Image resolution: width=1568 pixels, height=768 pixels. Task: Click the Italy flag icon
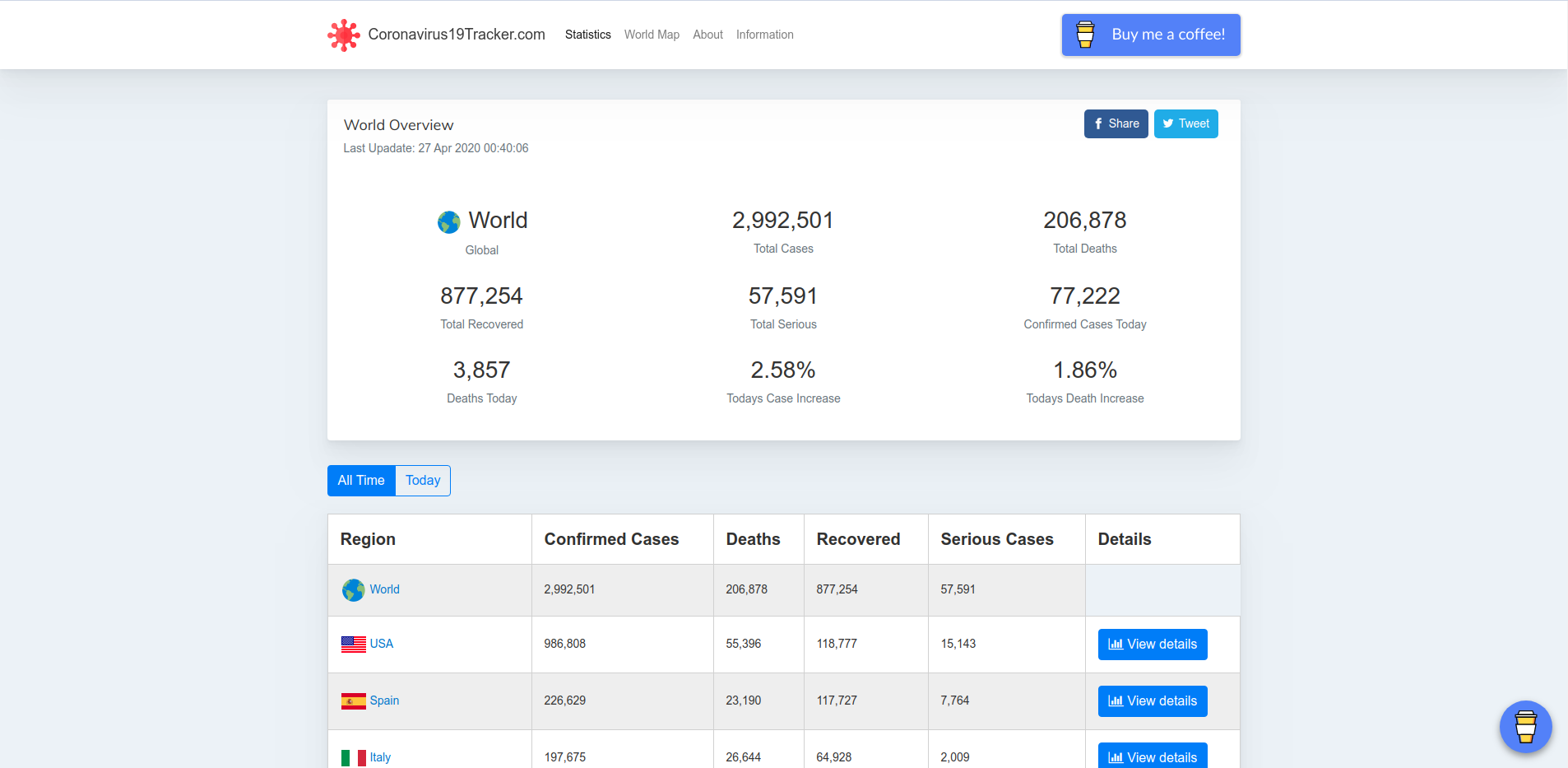(x=354, y=757)
